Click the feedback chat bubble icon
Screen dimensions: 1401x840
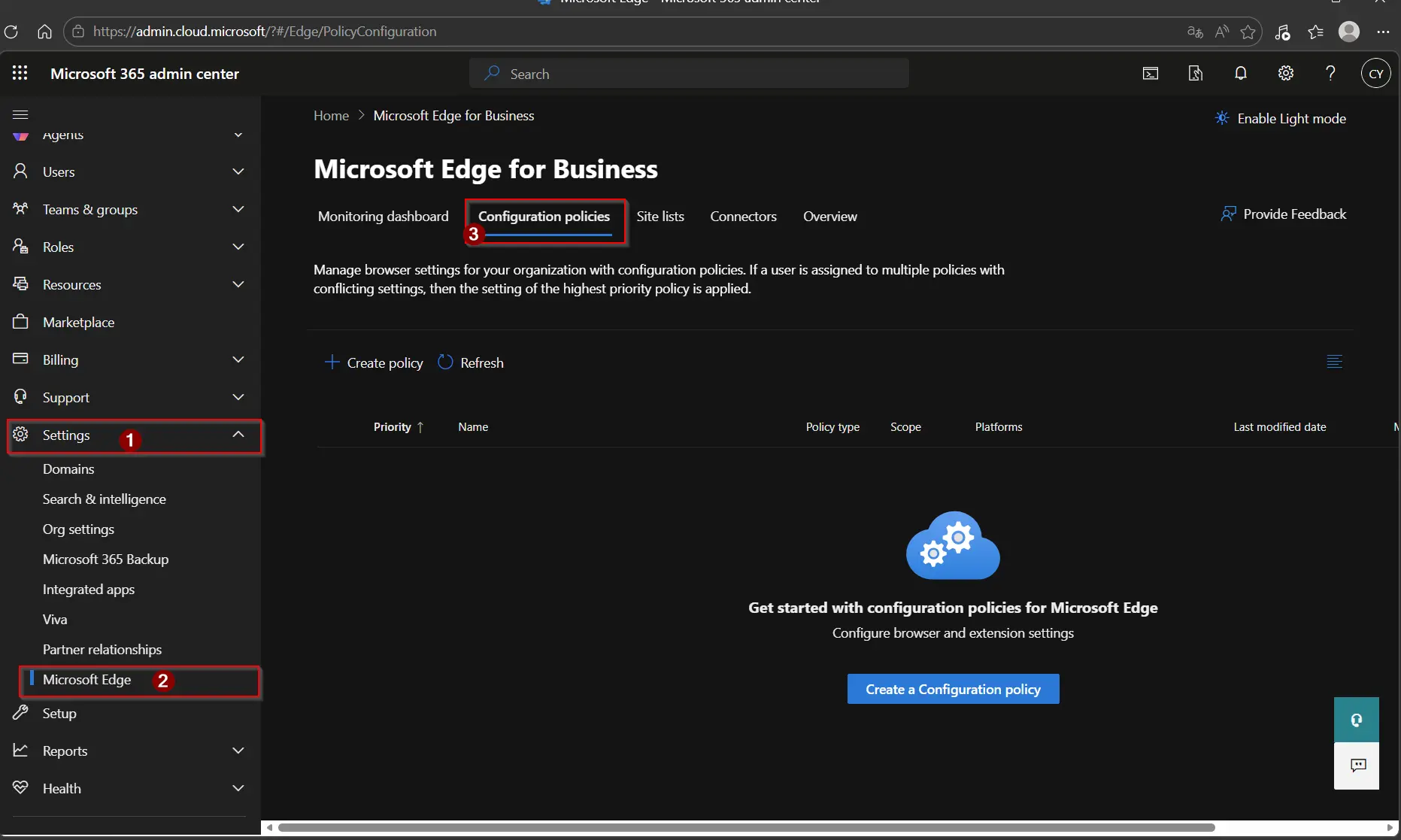(x=1357, y=766)
